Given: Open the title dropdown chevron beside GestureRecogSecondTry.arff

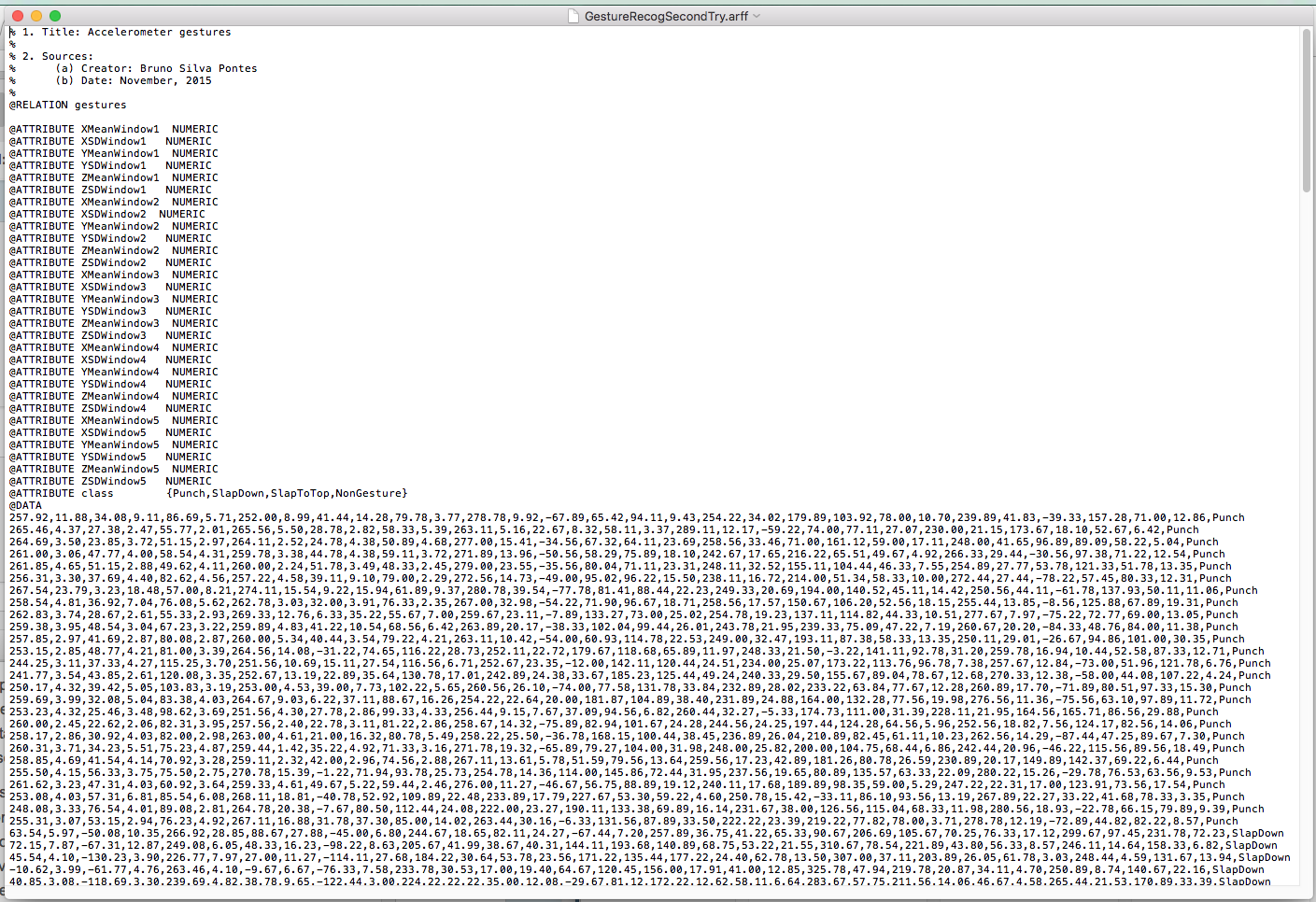Looking at the screenshot, I should [x=757, y=16].
